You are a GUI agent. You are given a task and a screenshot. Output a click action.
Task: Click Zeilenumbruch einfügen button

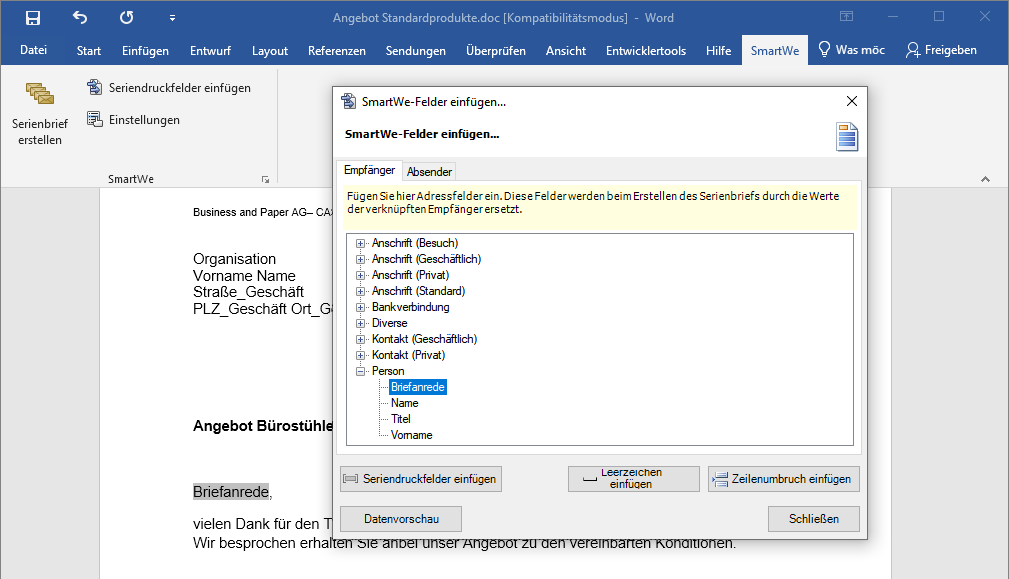tap(783, 479)
